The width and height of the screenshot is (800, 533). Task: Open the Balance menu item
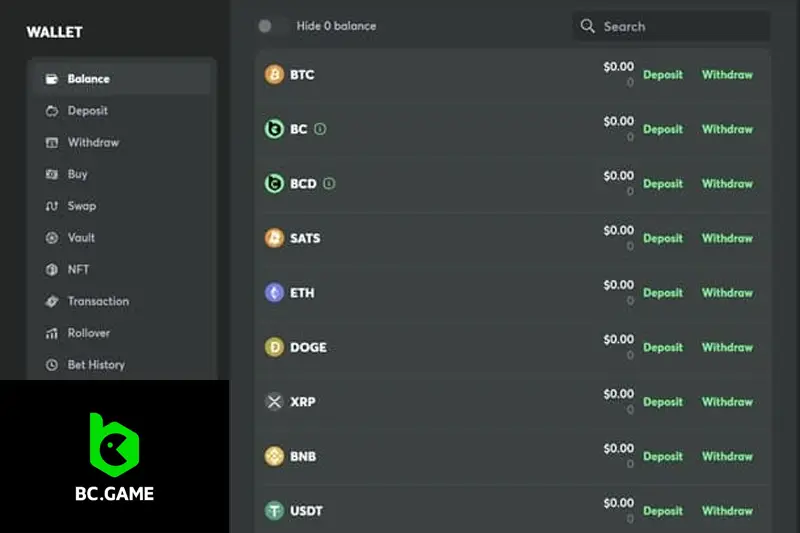[x=122, y=79]
